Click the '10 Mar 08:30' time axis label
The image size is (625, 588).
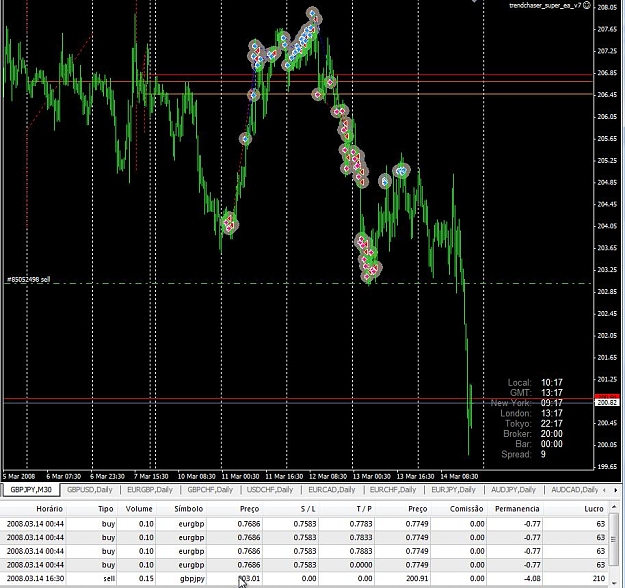click(197, 476)
